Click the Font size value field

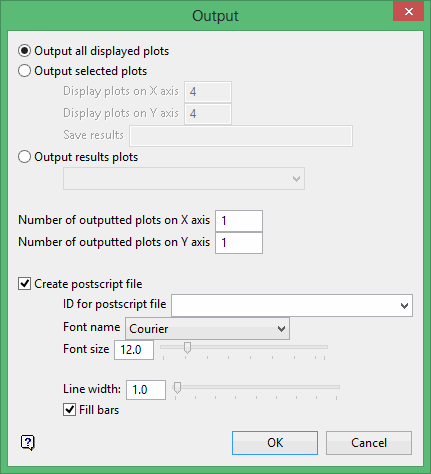134,350
